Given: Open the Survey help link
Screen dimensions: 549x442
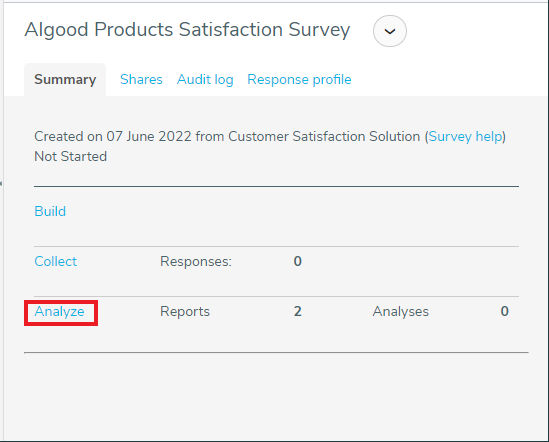Looking at the screenshot, I should click(465, 136).
